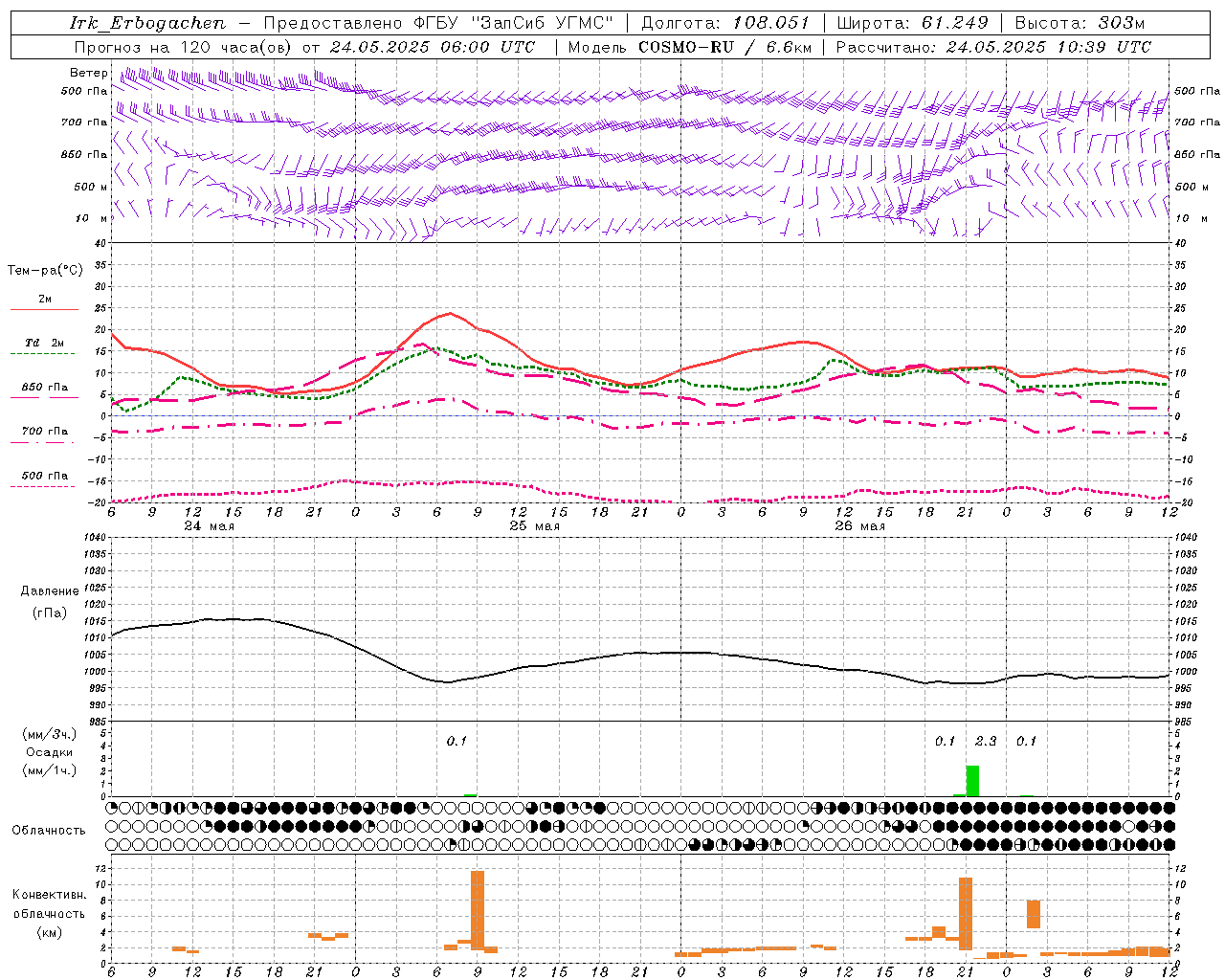
Task: Click the (мм/3ч.) precipitation unit label
Action: point(49,734)
